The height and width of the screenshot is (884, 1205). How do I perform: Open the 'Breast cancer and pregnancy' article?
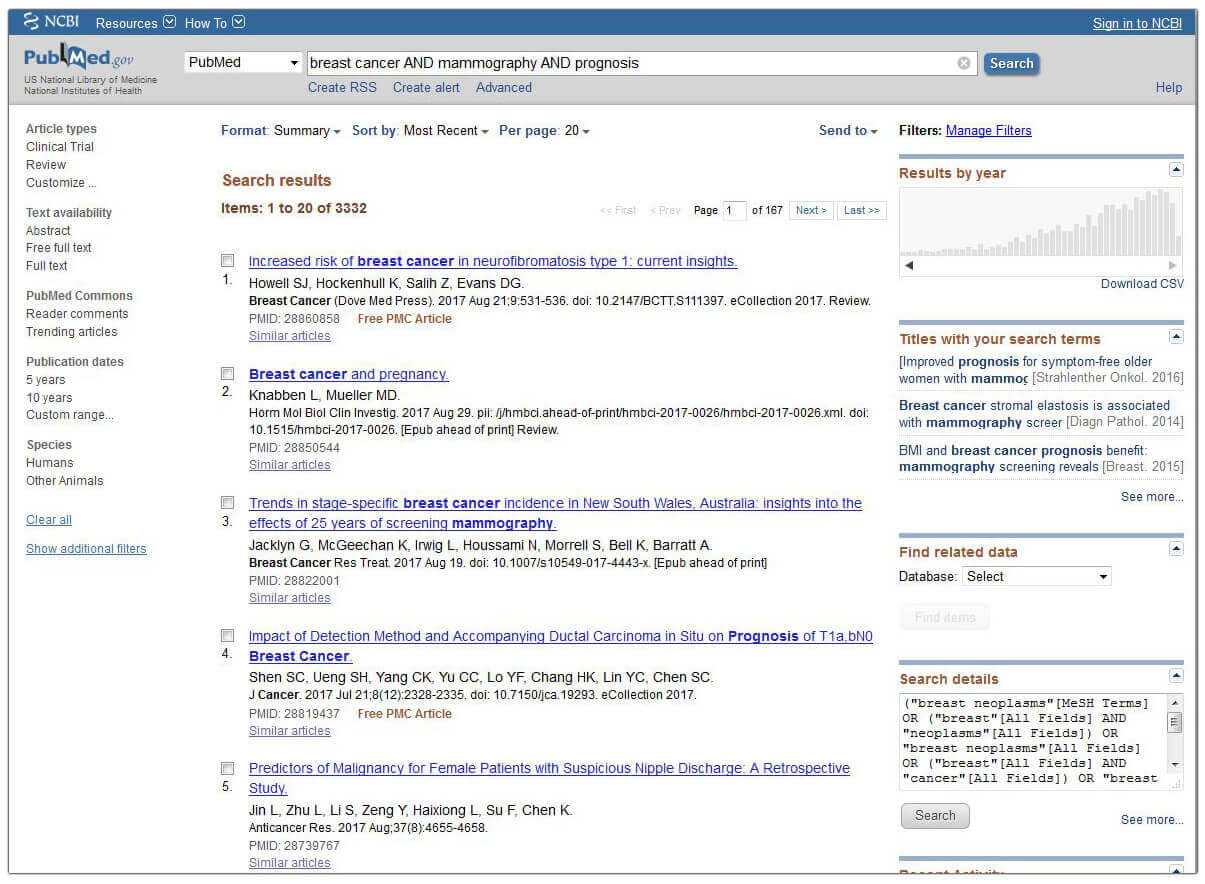pyautogui.click(x=349, y=374)
